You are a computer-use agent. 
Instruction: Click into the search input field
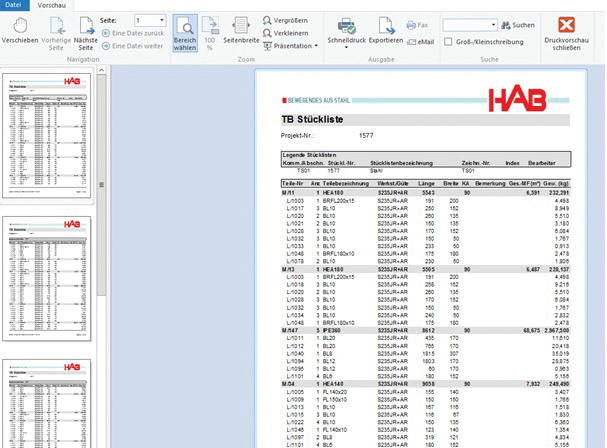466,25
